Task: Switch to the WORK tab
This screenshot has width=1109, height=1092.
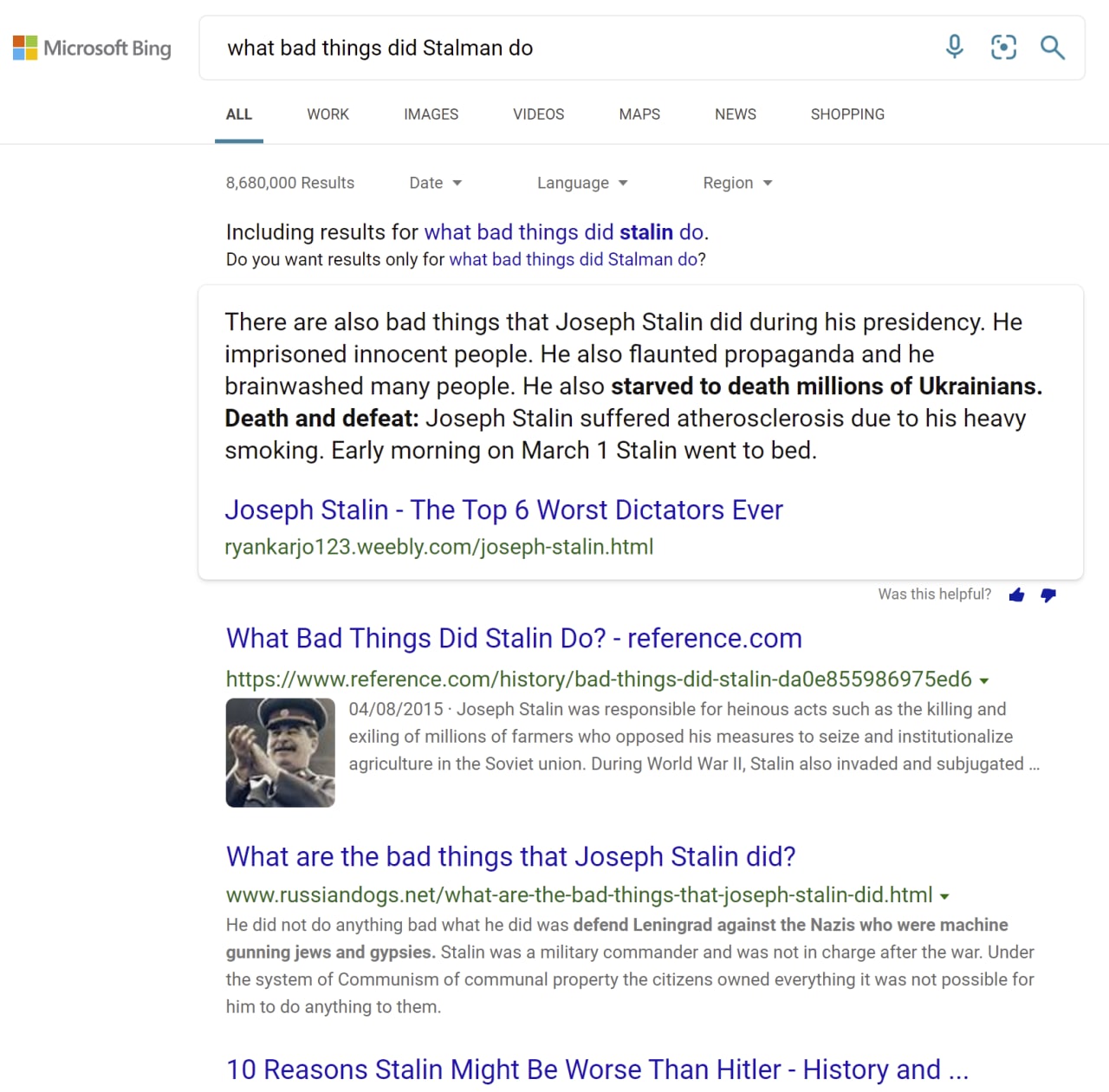Action: click(328, 114)
